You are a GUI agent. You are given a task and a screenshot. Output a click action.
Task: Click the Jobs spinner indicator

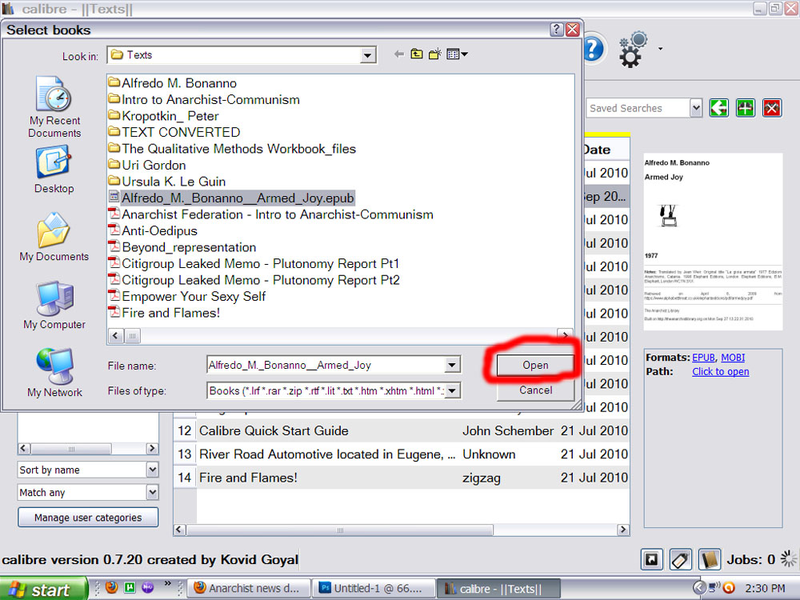tap(788, 559)
